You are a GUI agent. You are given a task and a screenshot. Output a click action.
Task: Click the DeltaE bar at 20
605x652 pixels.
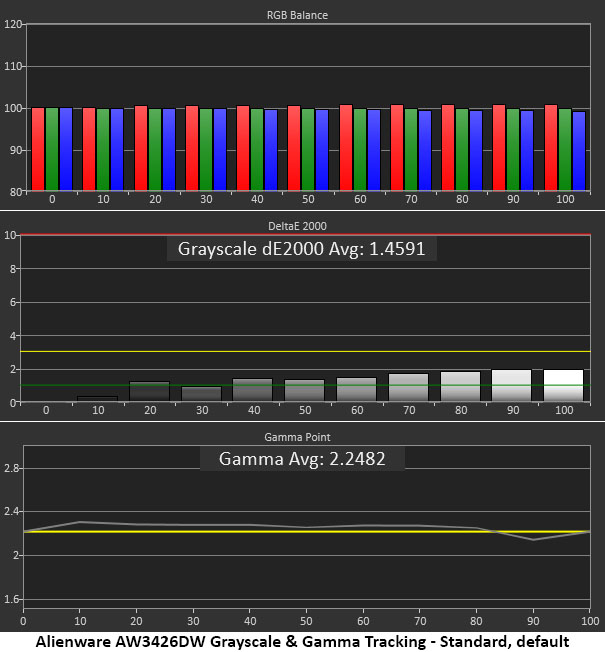tap(149, 391)
